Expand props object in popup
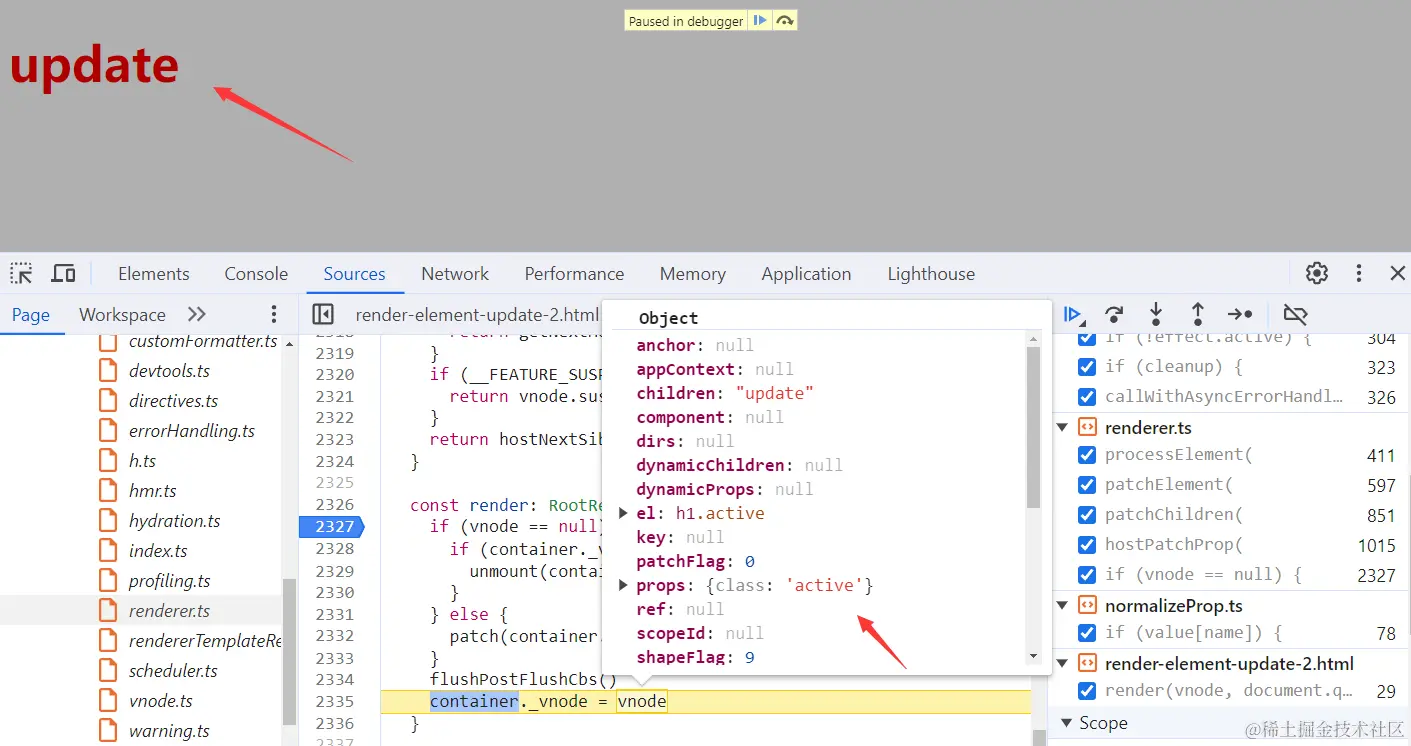 coord(623,585)
